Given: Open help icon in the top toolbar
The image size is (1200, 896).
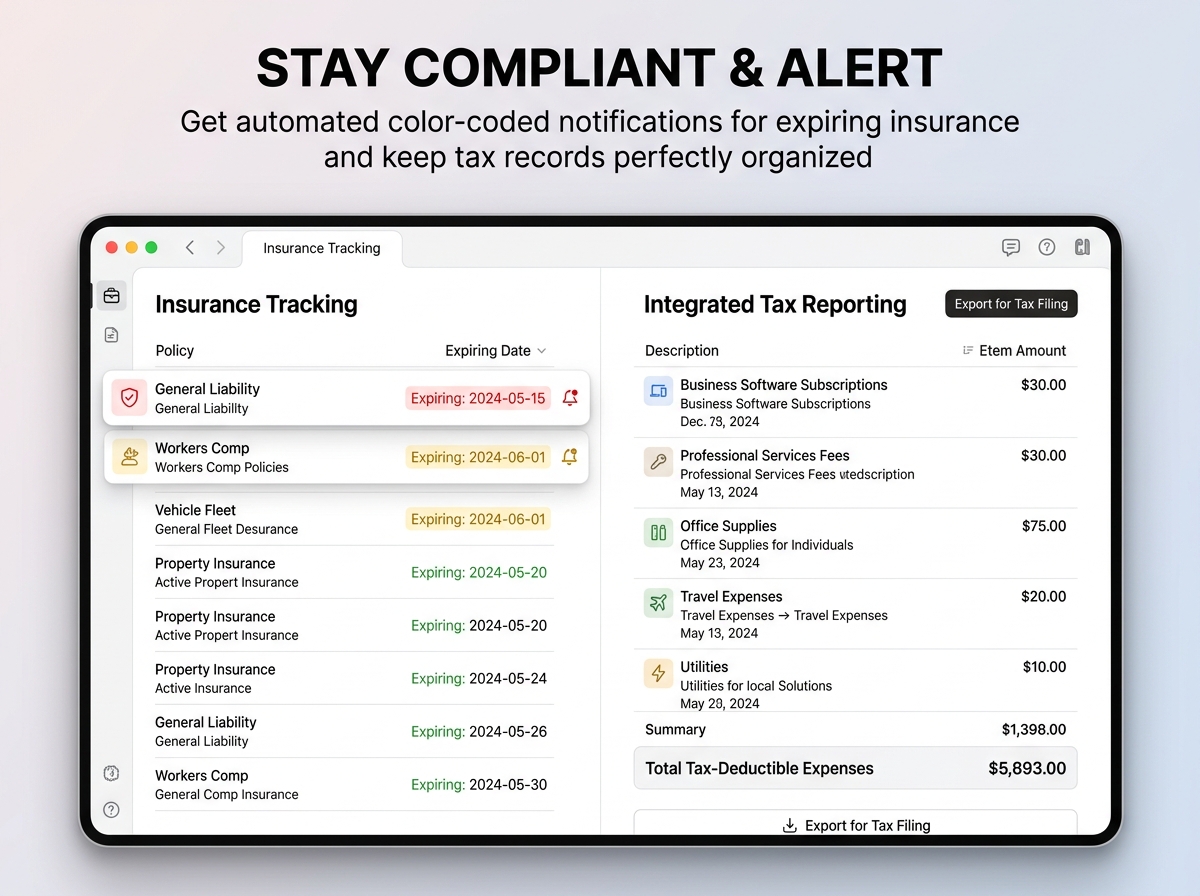Looking at the screenshot, I should point(1047,247).
